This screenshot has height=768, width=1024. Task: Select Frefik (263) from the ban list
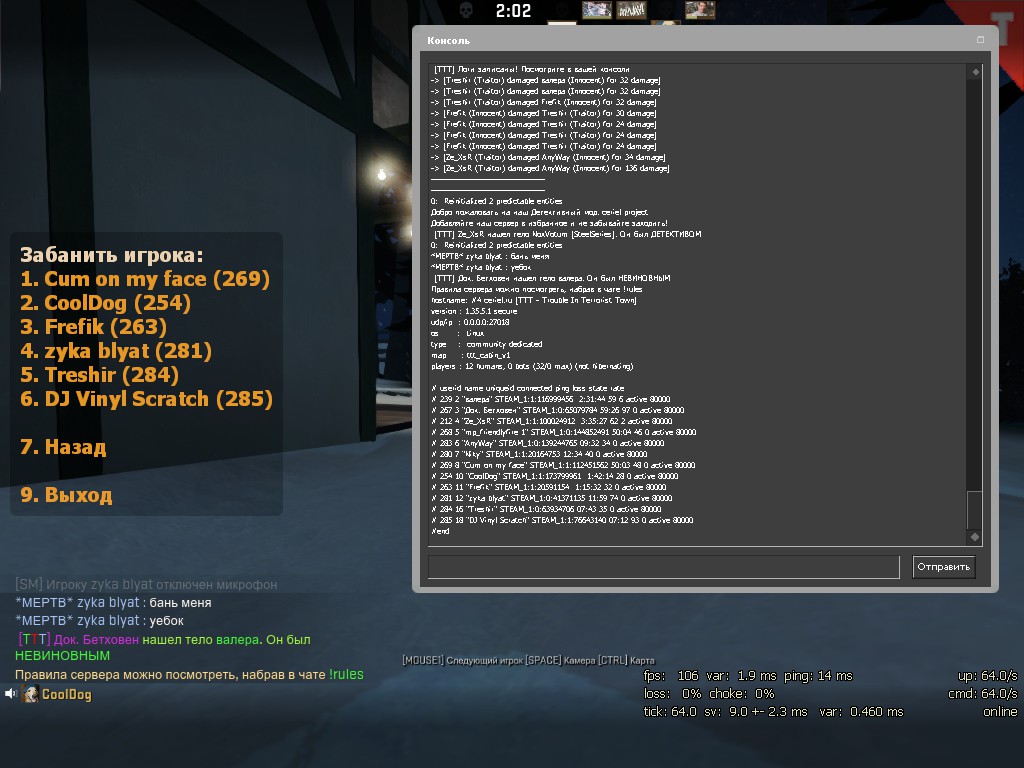[93, 327]
